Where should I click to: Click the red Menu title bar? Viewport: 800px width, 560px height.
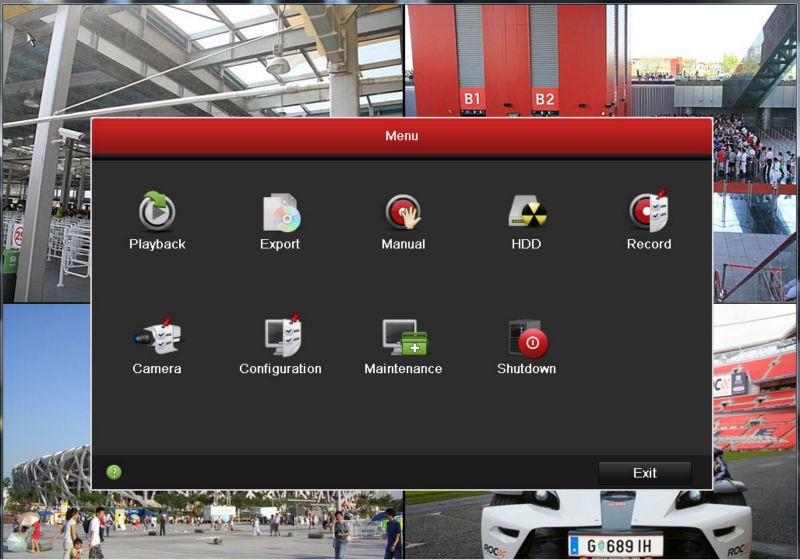[x=402, y=136]
